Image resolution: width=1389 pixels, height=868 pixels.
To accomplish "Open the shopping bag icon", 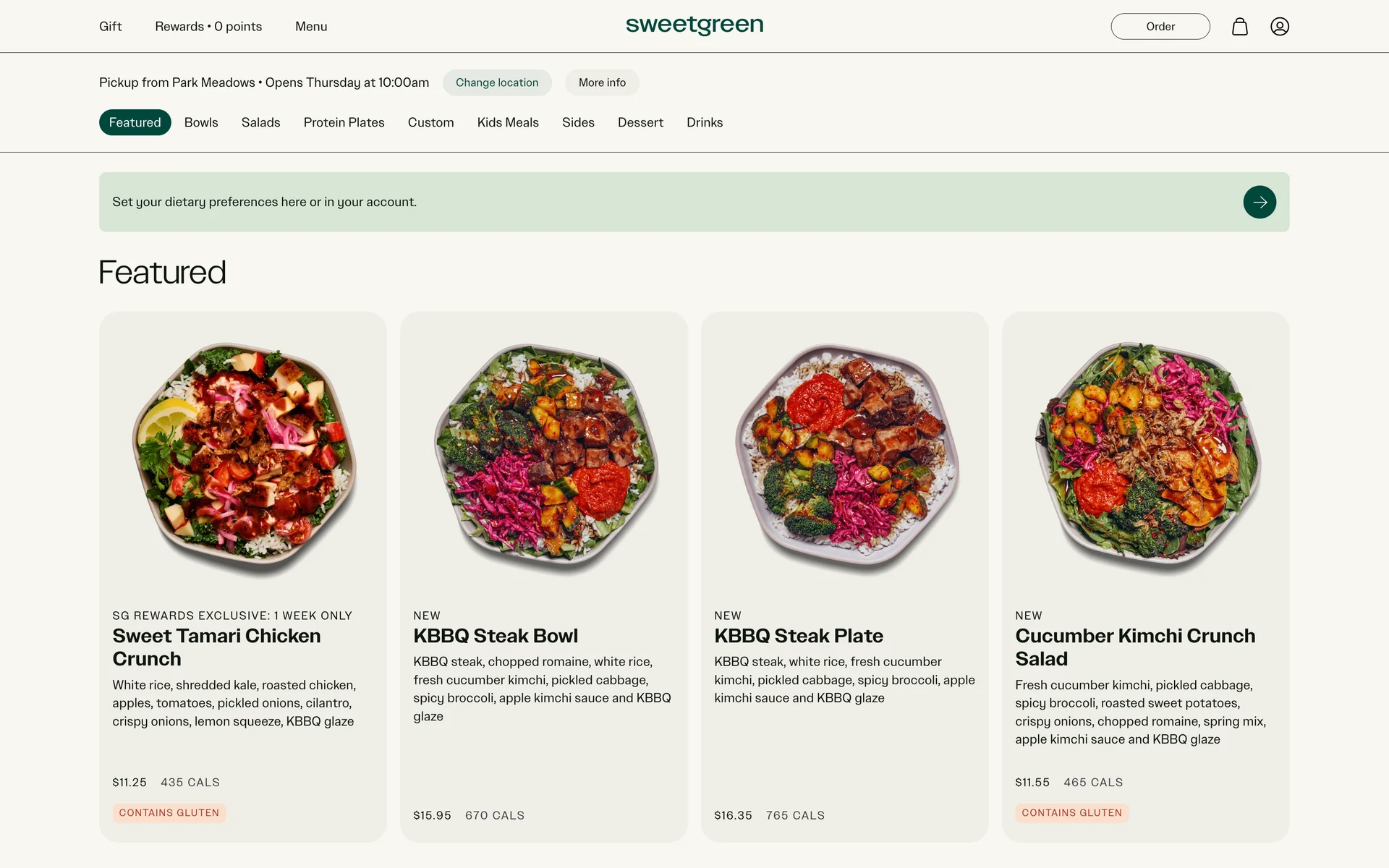I will (1240, 27).
